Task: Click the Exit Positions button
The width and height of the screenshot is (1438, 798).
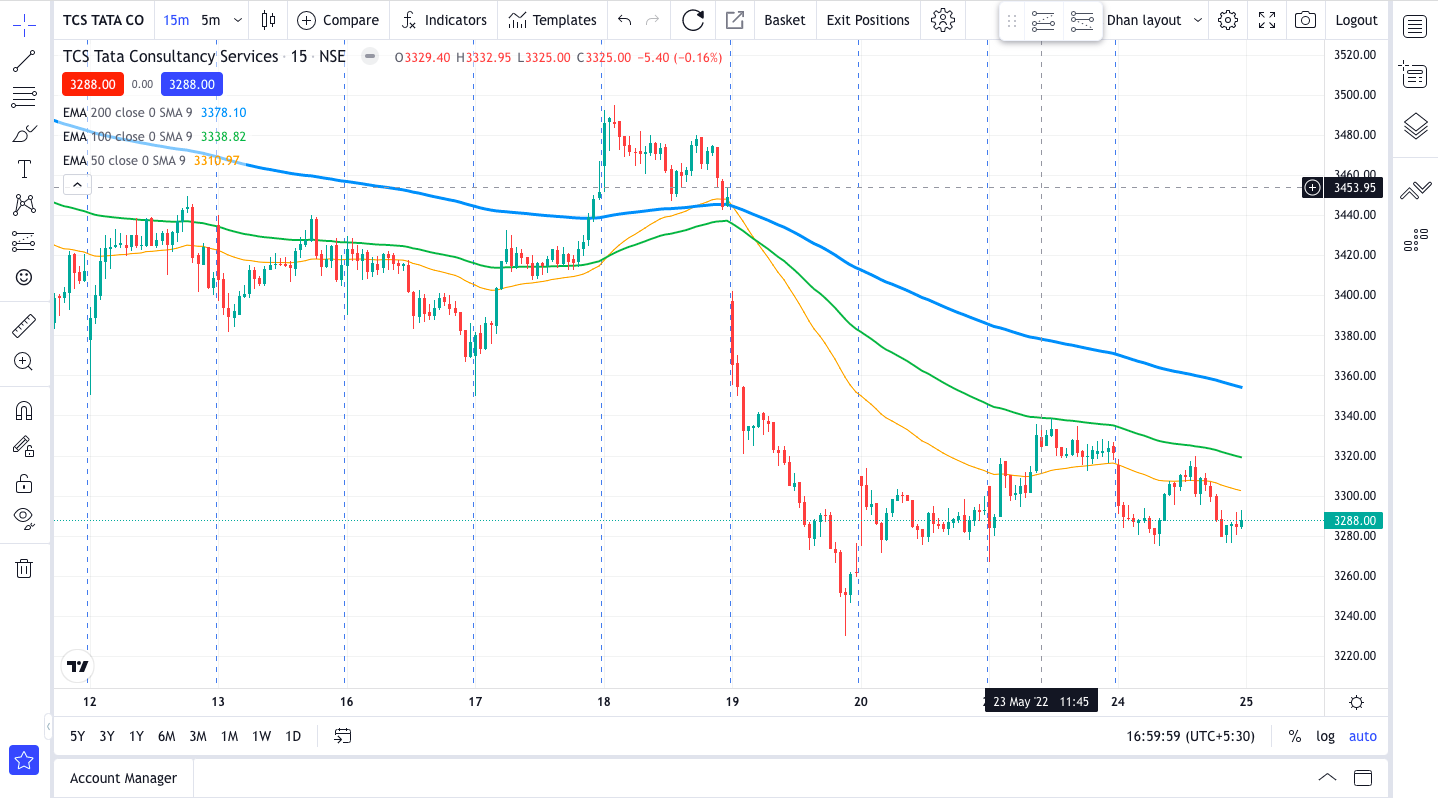Action: (x=868, y=20)
